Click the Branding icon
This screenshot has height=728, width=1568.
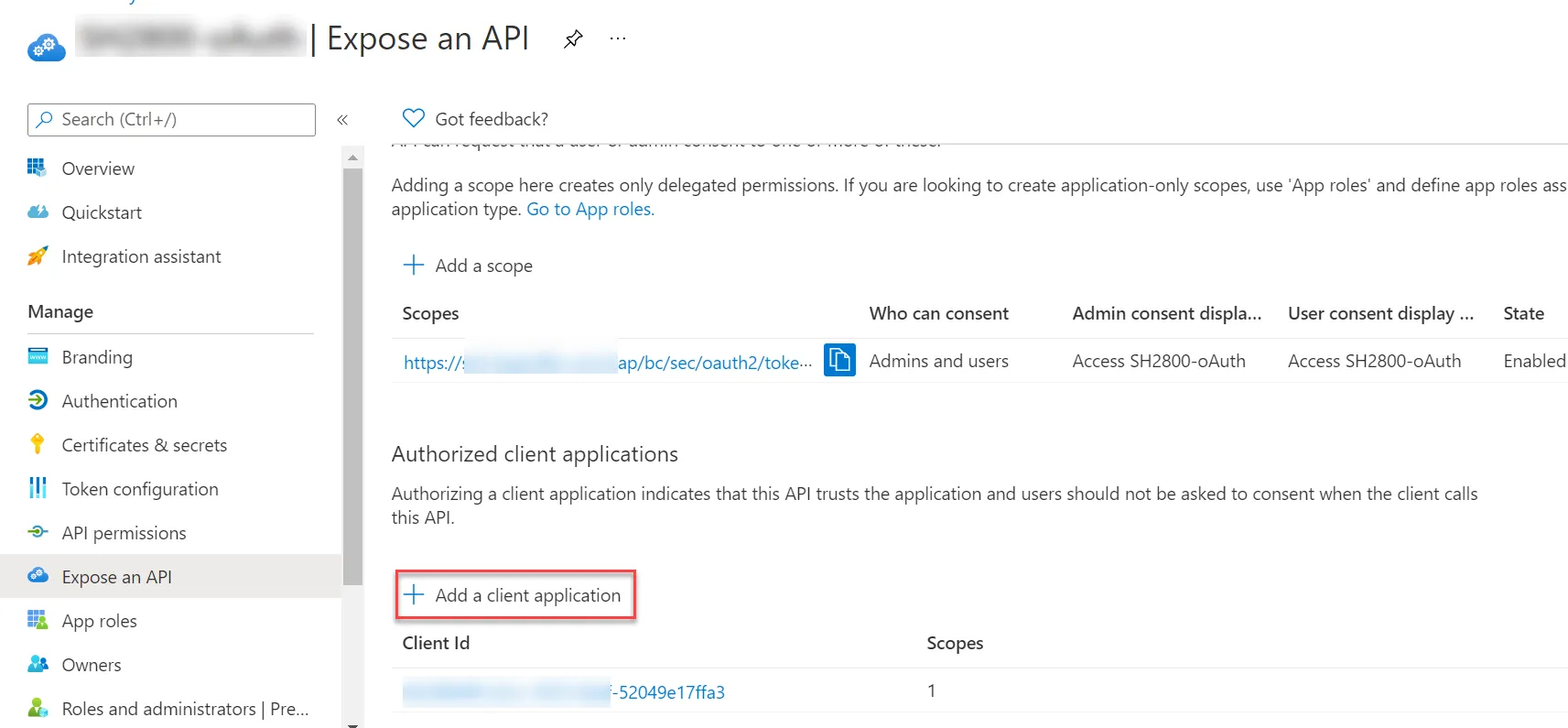pos(38,356)
